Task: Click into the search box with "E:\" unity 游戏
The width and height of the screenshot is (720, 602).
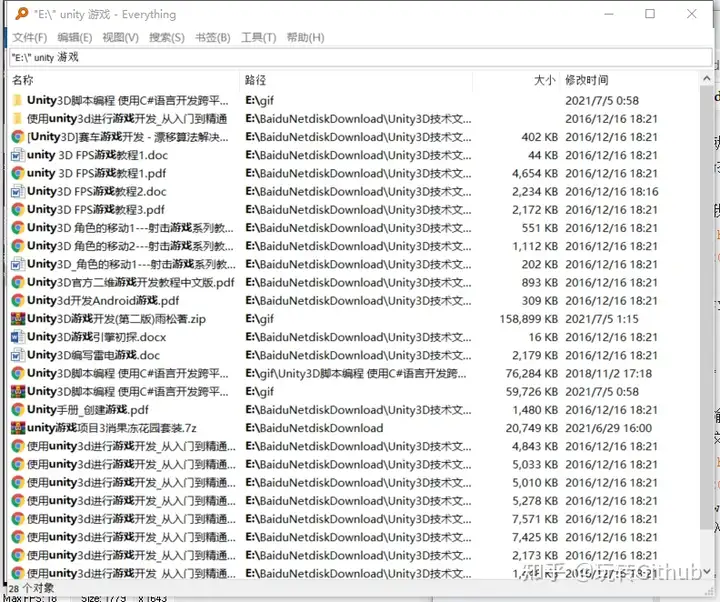Action: pyautogui.click(x=360, y=57)
